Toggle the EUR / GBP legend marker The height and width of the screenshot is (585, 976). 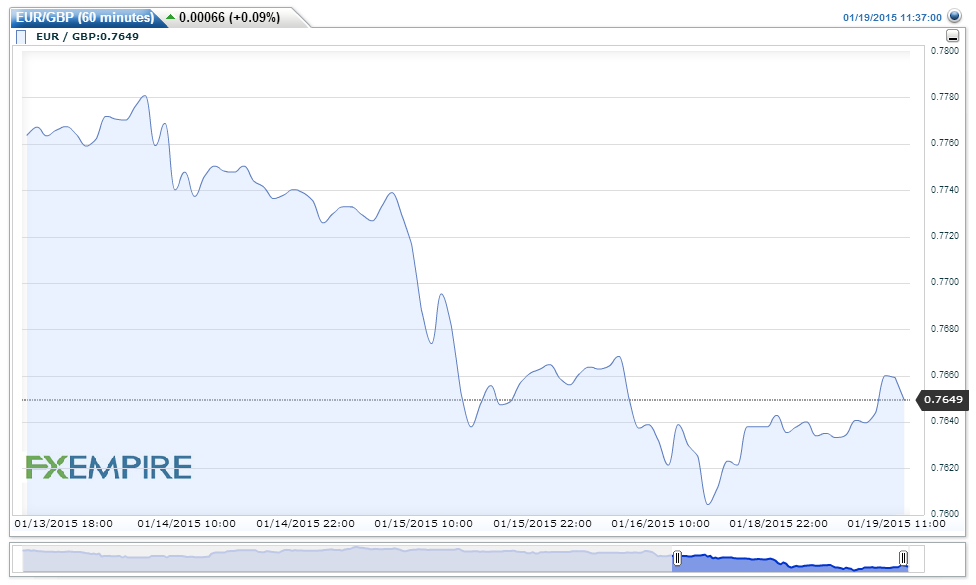(21, 37)
